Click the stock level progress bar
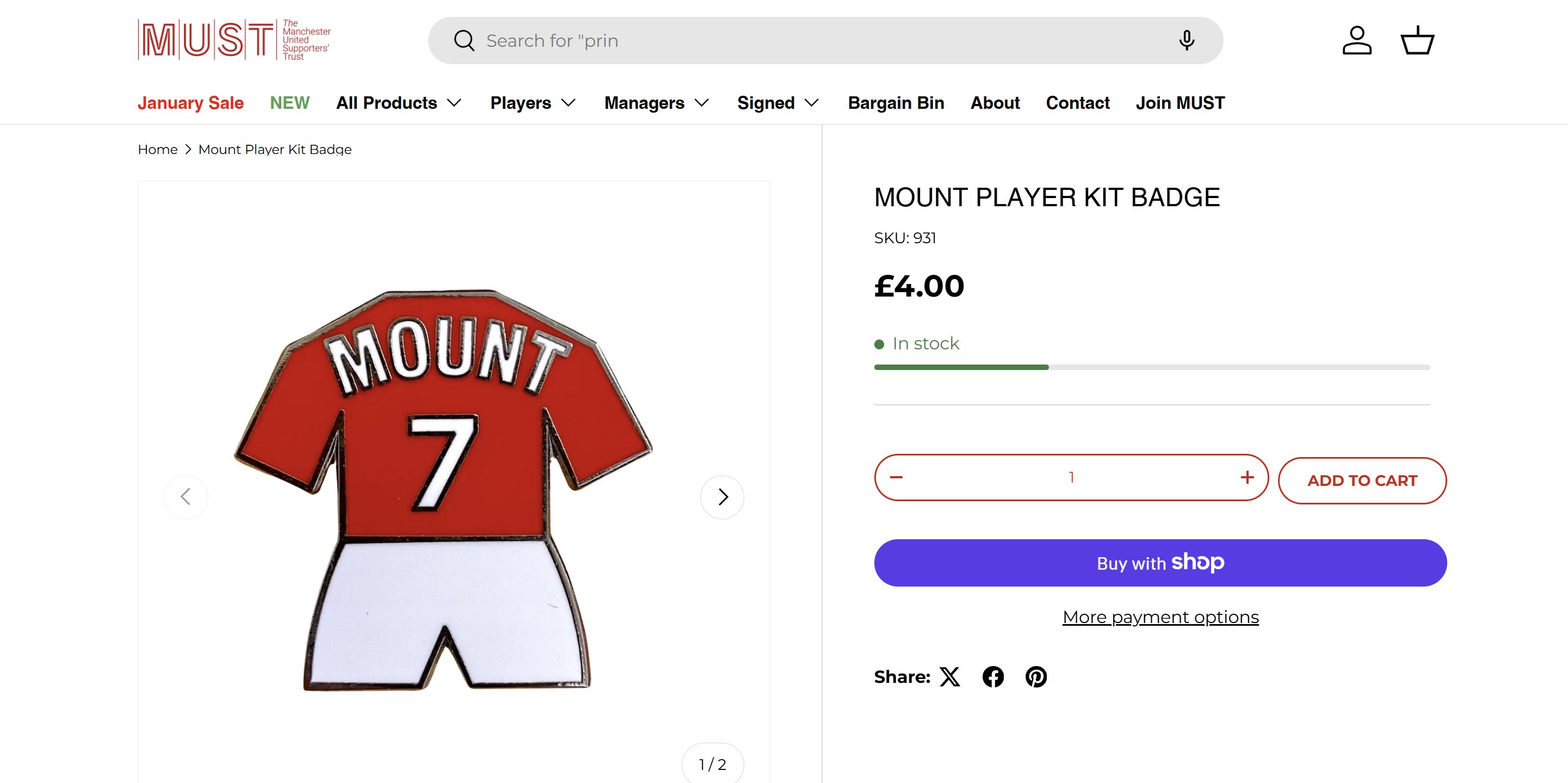The image size is (1568, 783). coord(1152,367)
